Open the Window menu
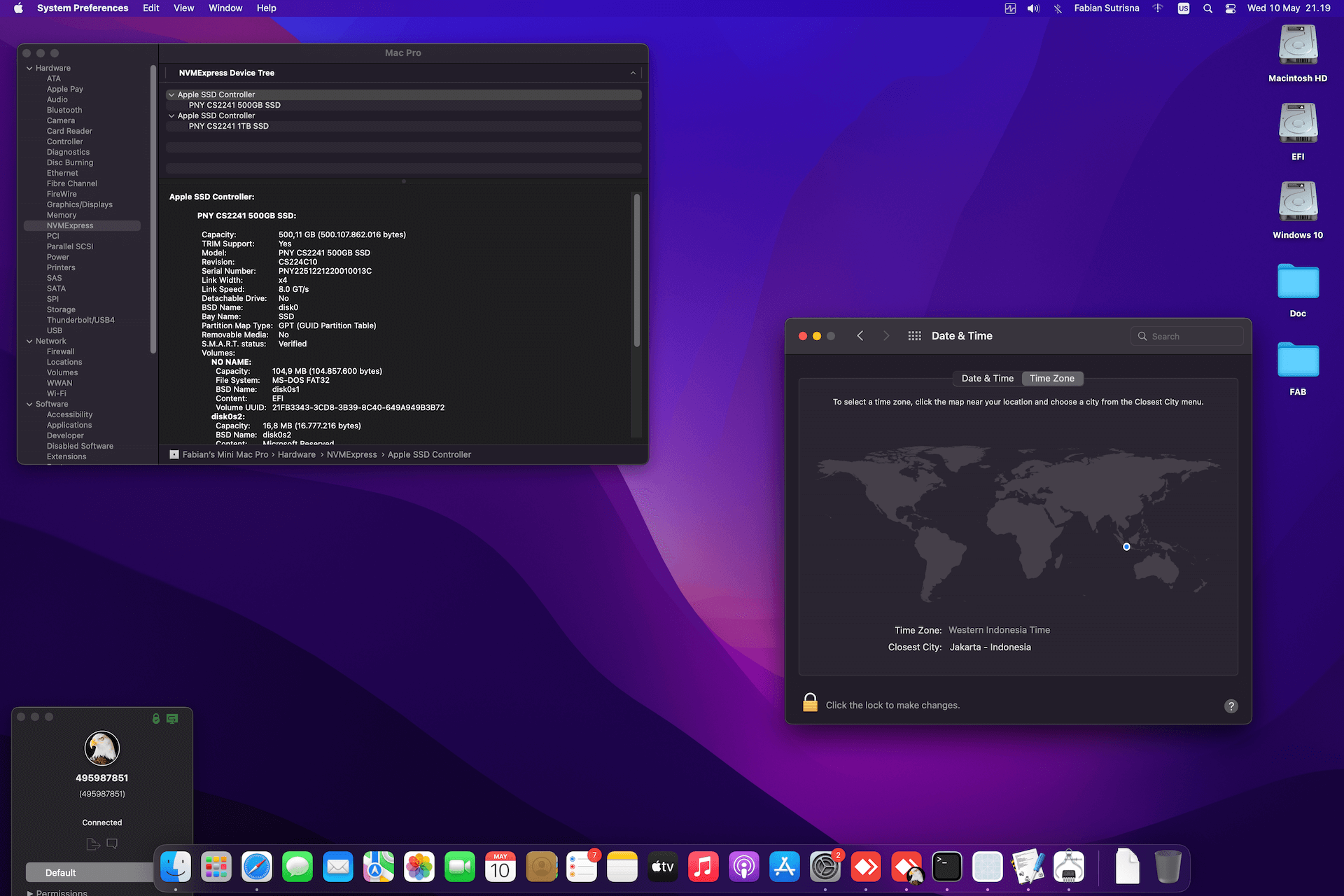Viewport: 1344px width, 896px height. (x=225, y=8)
